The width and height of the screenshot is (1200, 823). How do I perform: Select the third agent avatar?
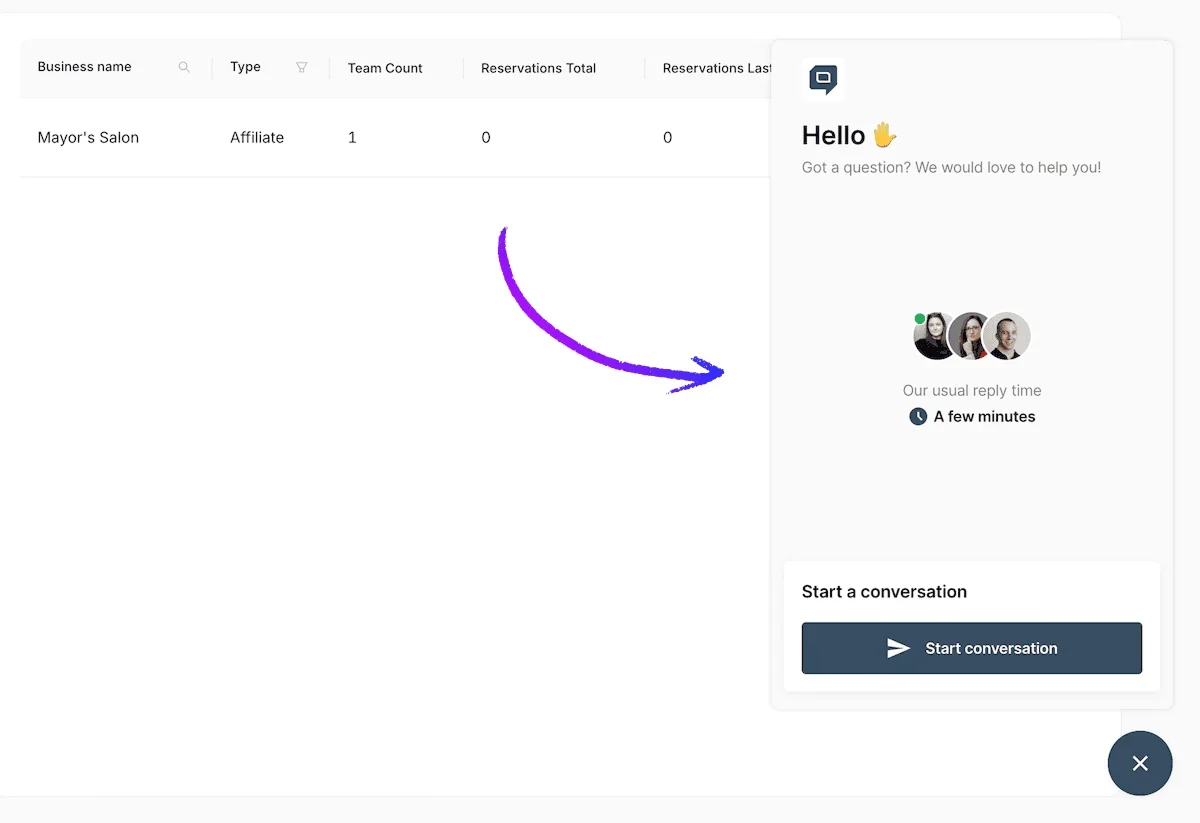[x=1006, y=336]
